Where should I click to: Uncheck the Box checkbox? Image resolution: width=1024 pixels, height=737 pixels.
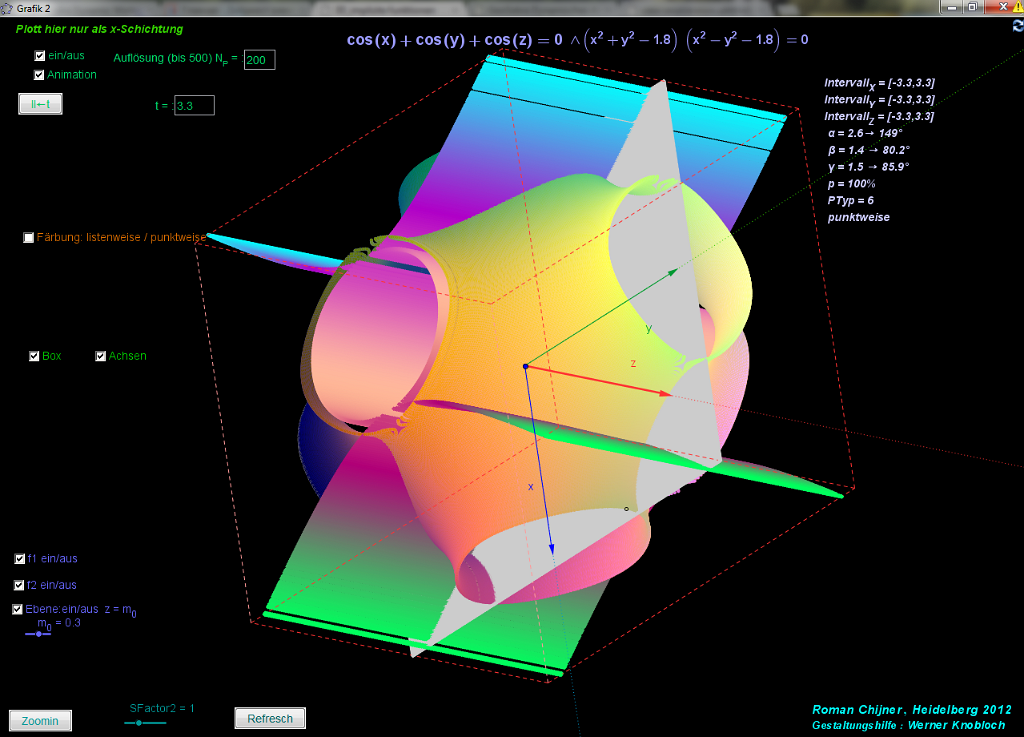click(x=35, y=356)
